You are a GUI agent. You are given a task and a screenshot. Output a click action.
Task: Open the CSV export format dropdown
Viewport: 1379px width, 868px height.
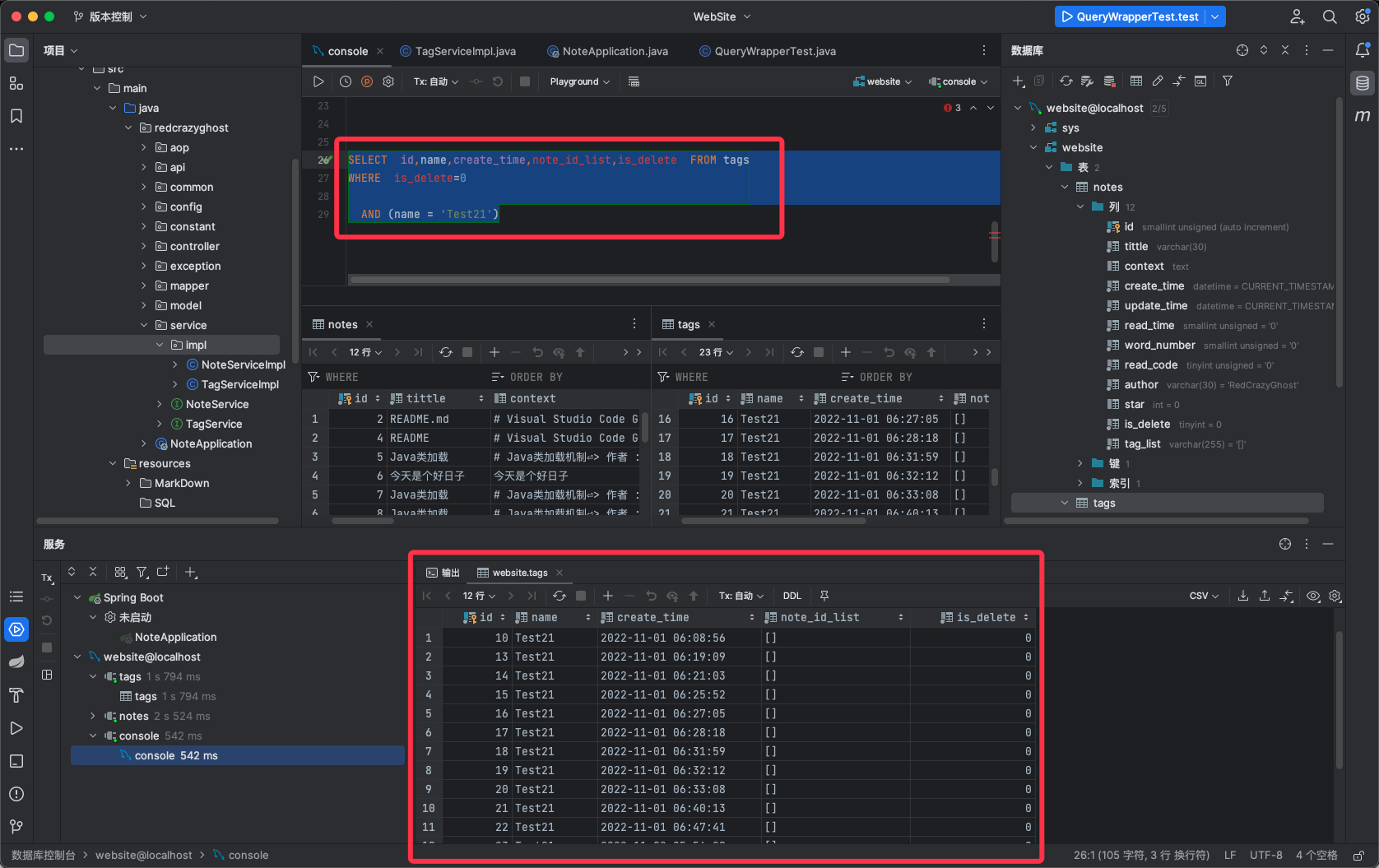click(x=1204, y=596)
